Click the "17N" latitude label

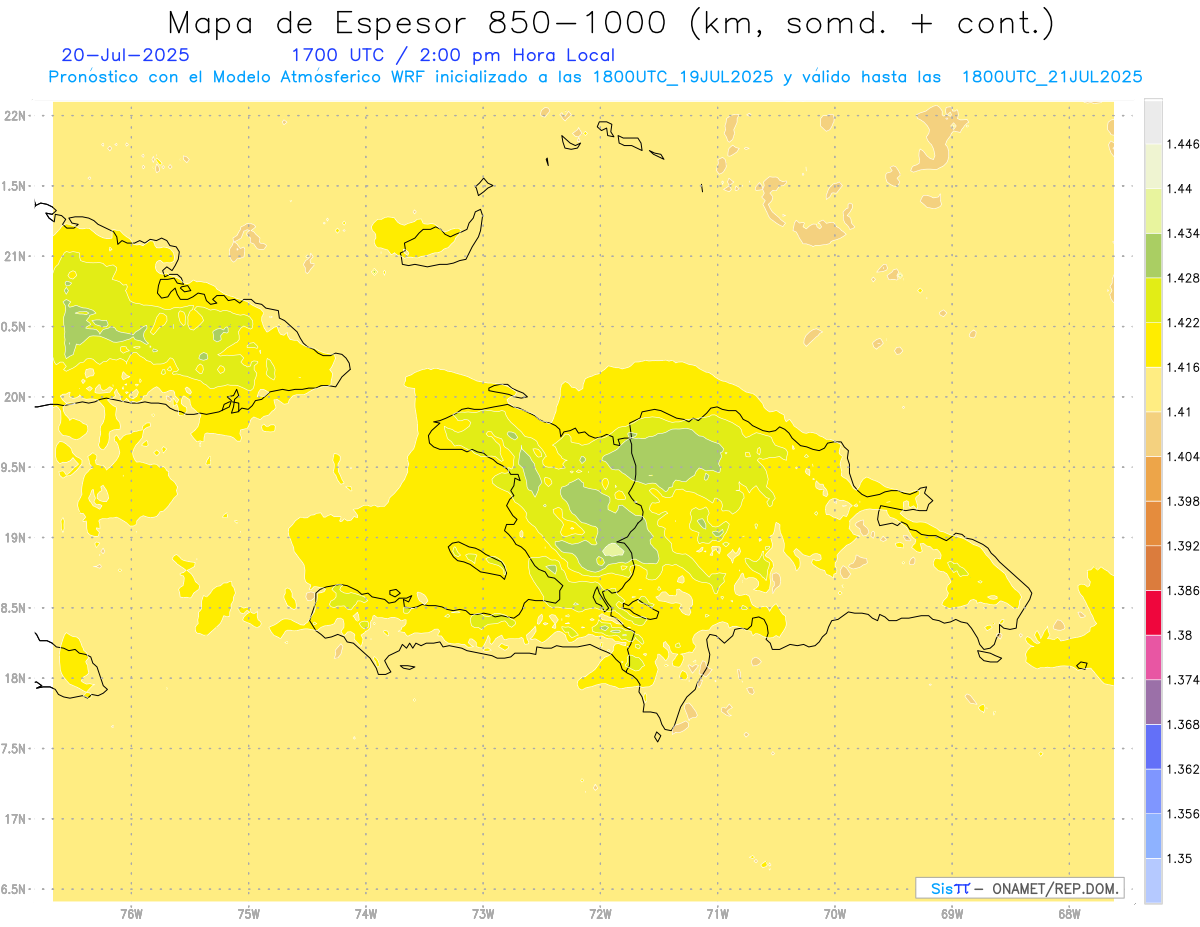click(x=15, y=819)
